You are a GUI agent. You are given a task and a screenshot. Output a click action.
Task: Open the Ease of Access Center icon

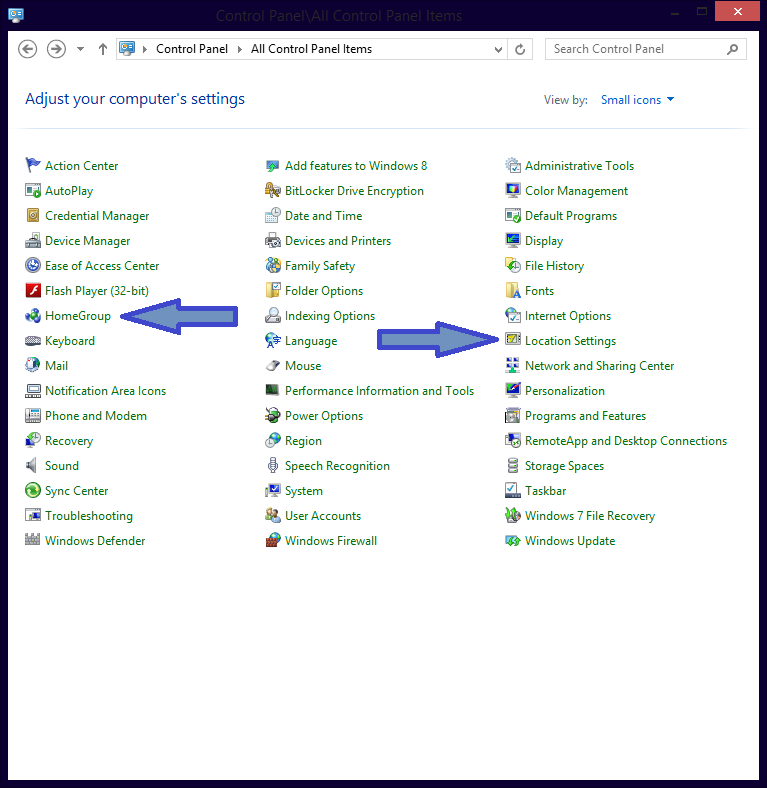[x=33, y=265]
